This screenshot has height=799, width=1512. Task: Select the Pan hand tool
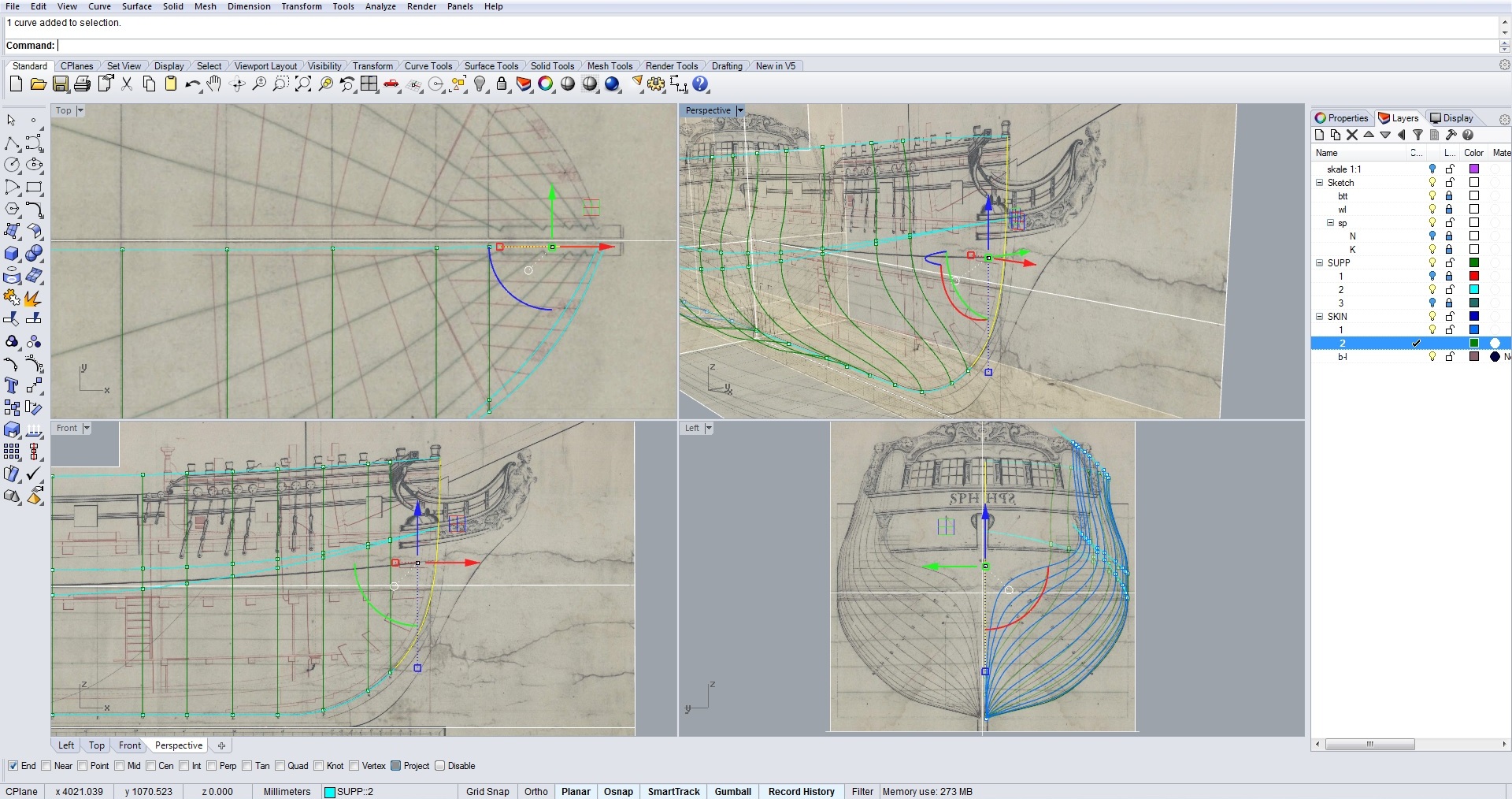pyautogui.click(x=214, y=84)
